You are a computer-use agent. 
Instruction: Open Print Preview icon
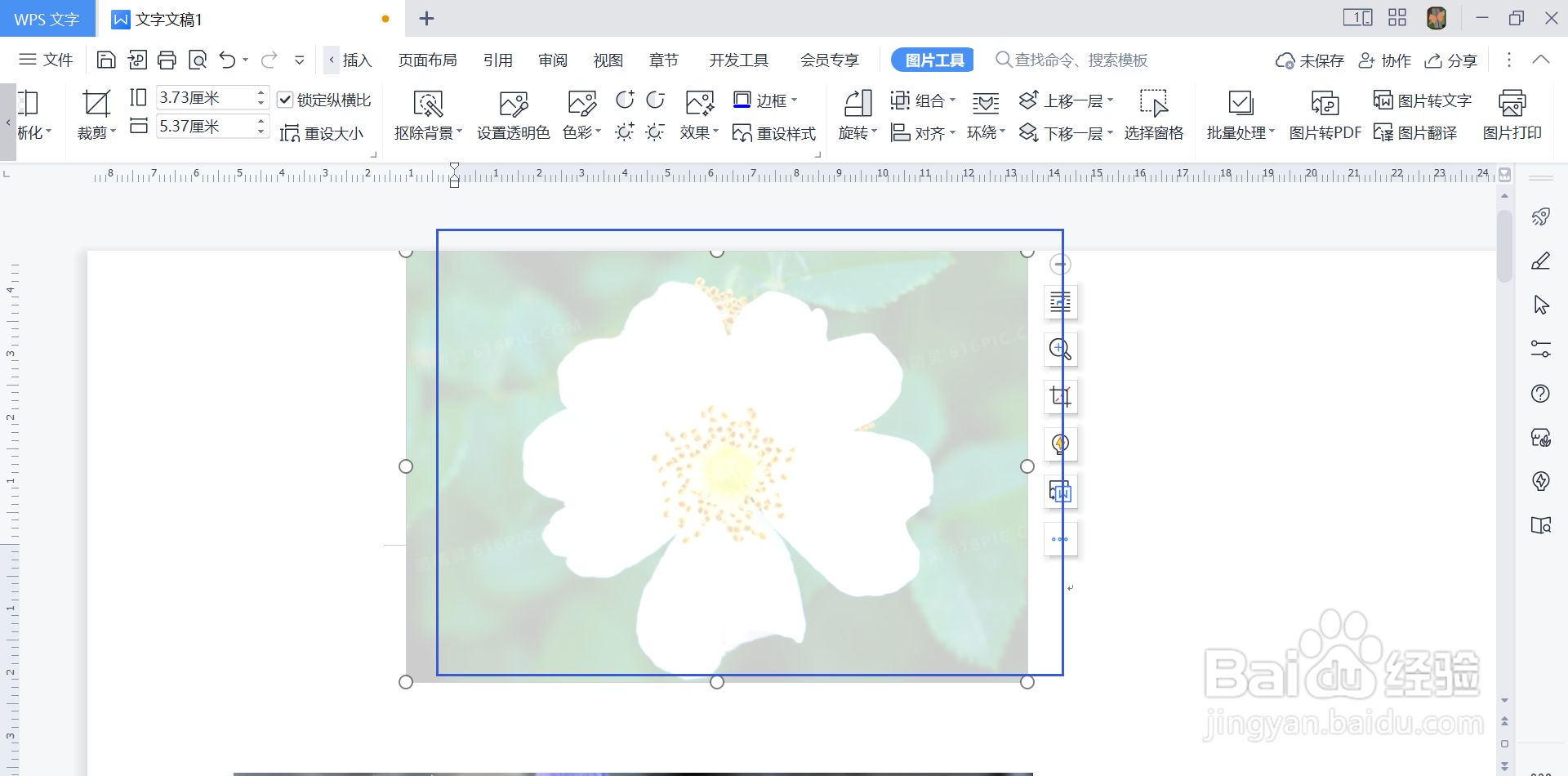point(198,60)
